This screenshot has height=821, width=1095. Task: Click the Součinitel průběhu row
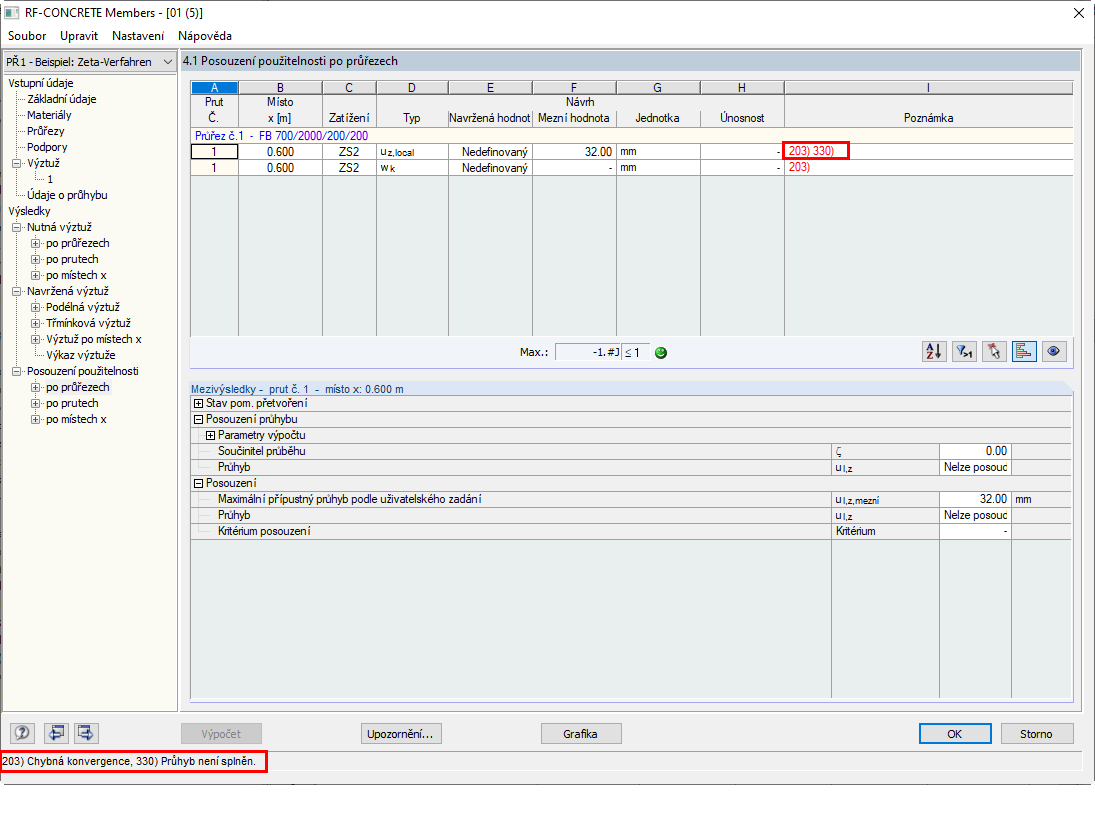click(x=631, y=451)
